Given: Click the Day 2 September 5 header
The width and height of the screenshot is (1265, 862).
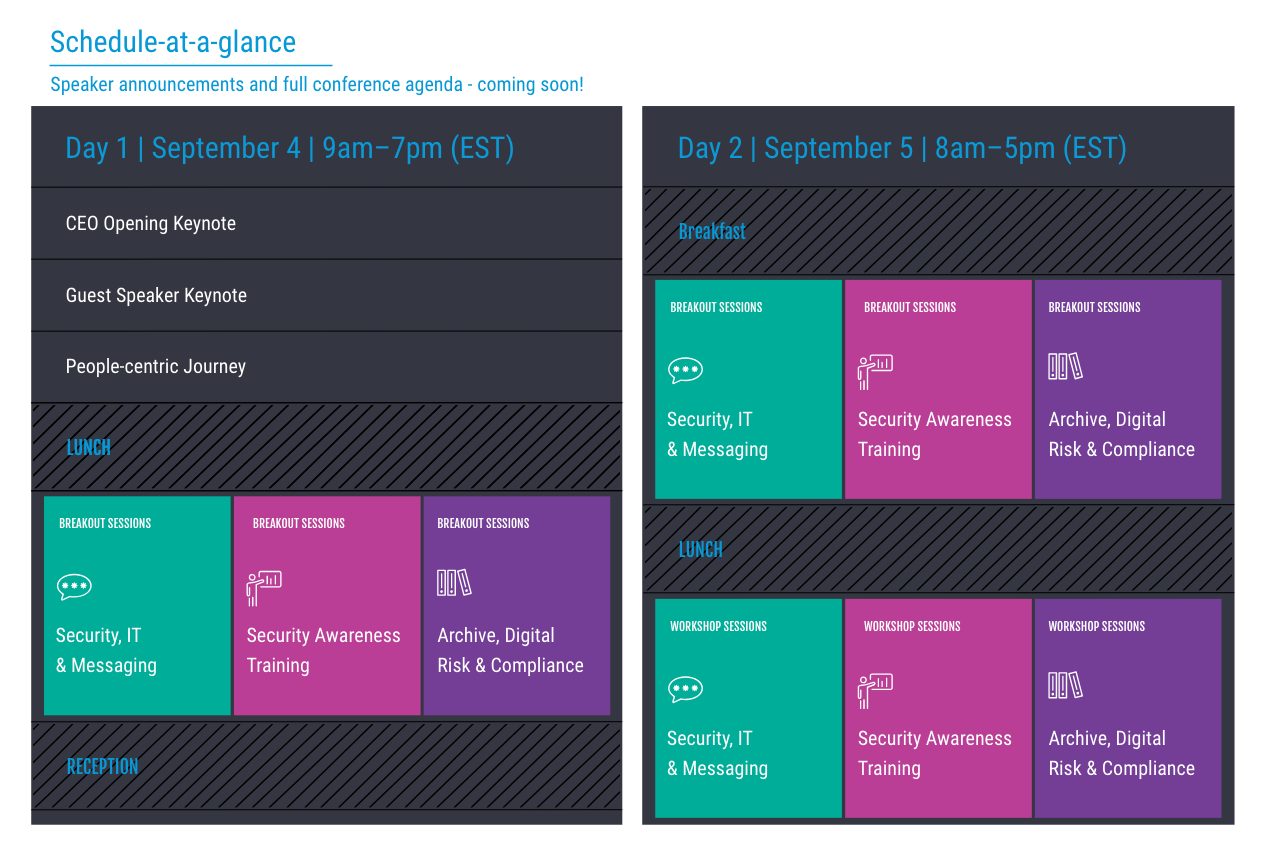Looking at the screenshot, I should 902,148.
